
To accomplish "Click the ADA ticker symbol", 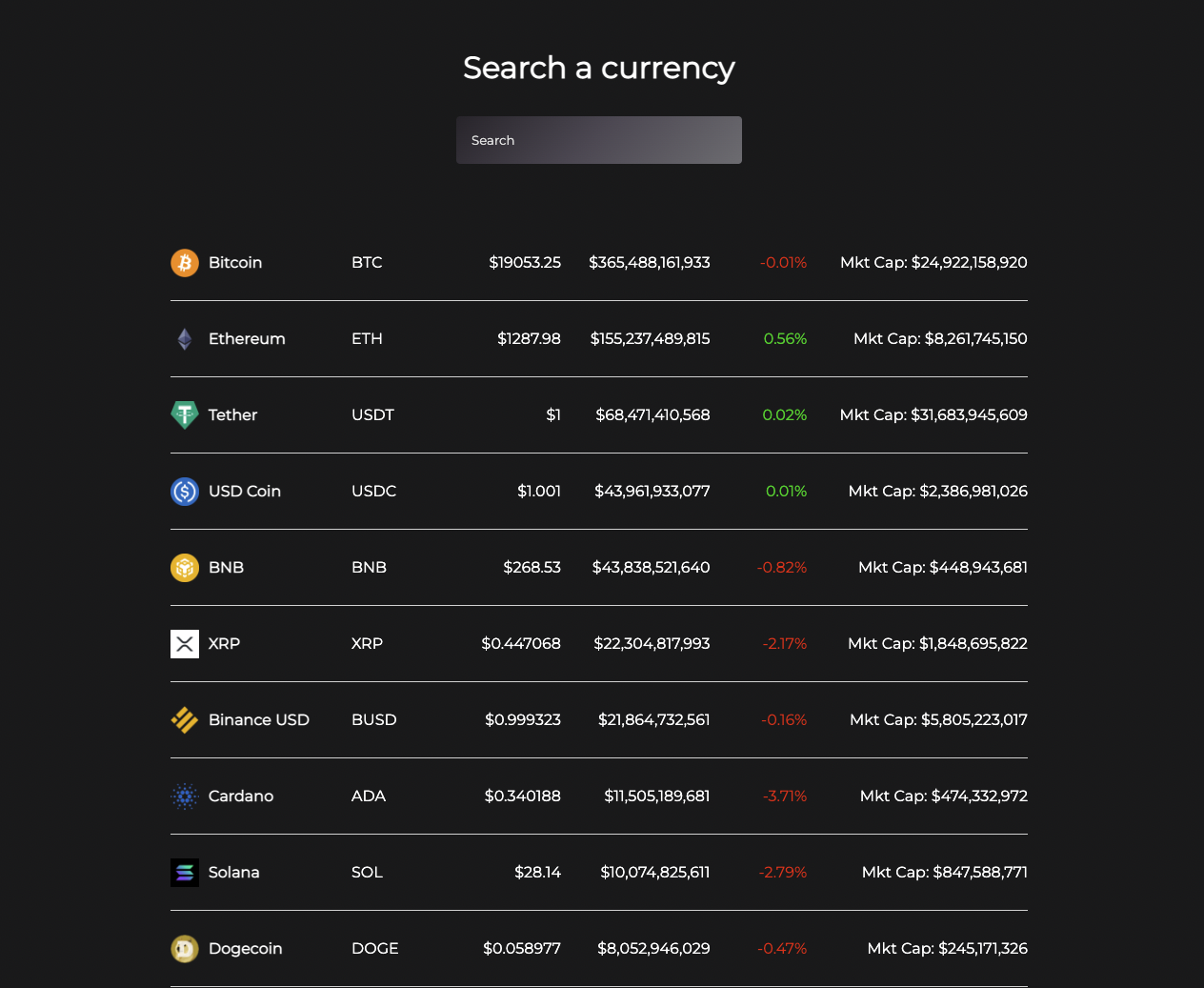I will [x=369, y=796].
